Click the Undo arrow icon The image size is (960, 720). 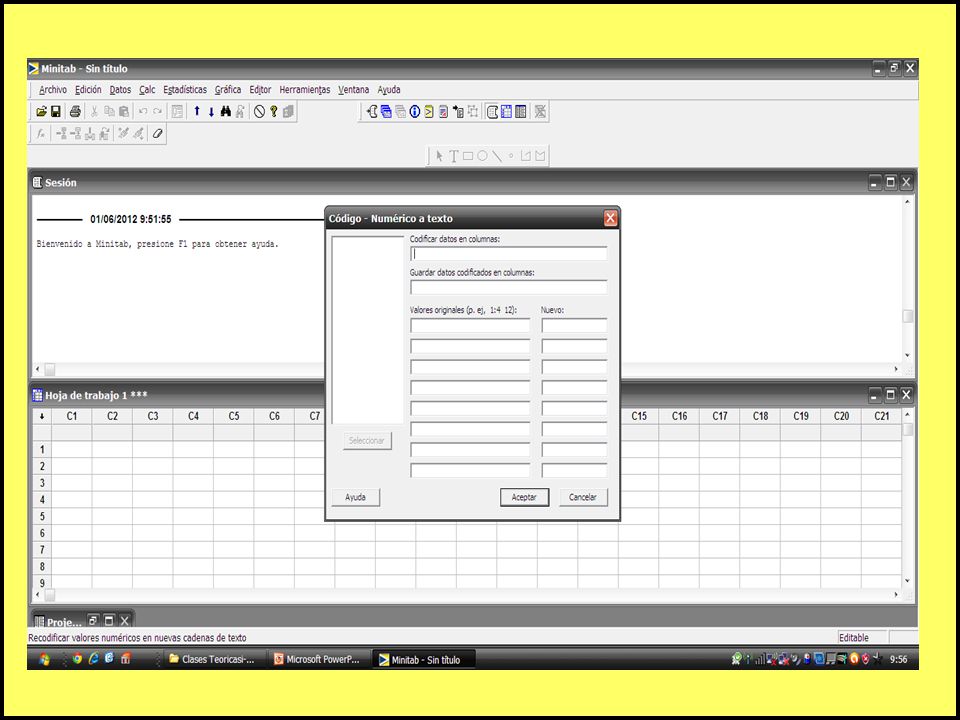pos(143,111)
